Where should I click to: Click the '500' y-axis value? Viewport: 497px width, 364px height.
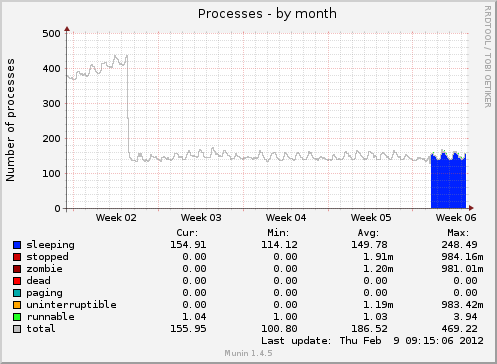point(51,34)
